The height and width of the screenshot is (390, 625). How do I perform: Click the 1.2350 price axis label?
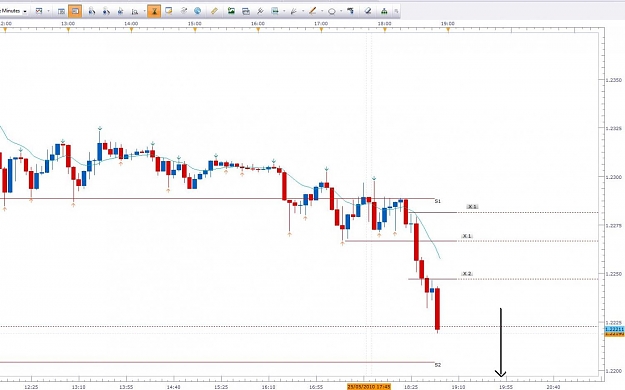point(613,80)
